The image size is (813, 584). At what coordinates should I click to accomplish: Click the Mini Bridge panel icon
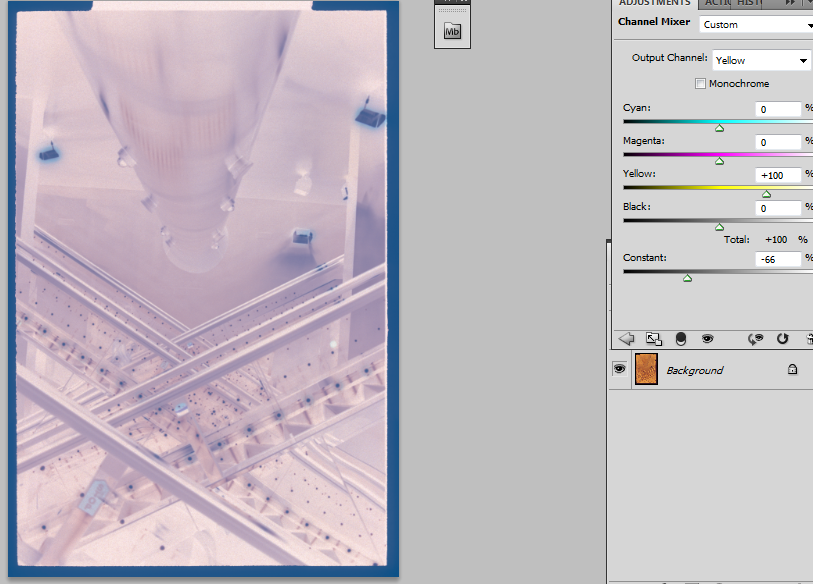452,32
